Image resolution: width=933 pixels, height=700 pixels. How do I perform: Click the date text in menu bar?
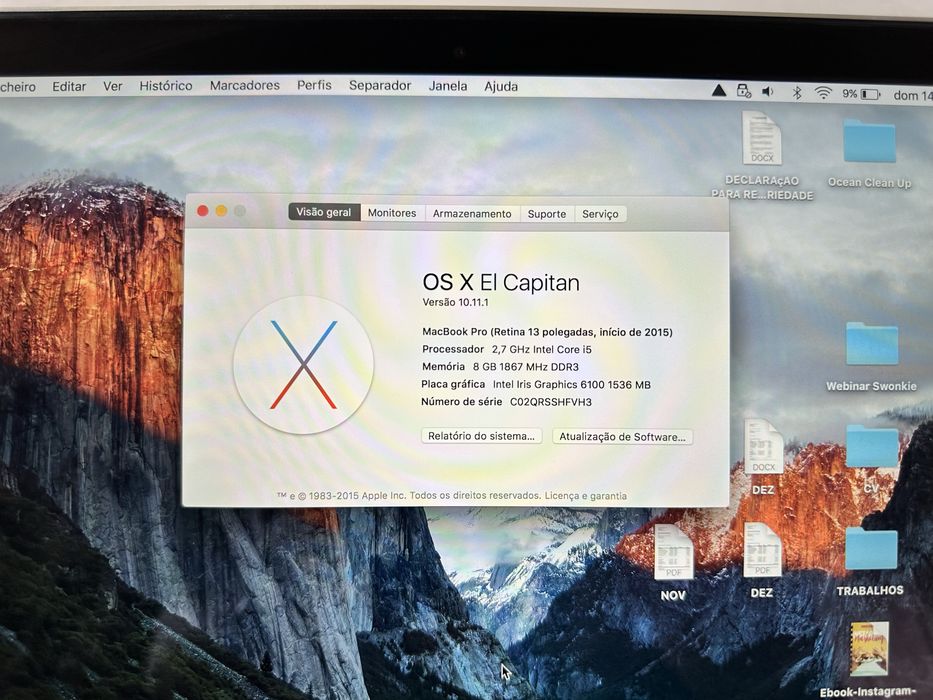pos(913,95)
